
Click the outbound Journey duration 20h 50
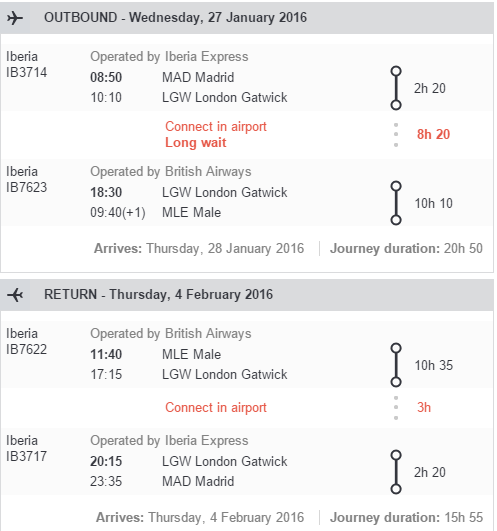point(406,249)
